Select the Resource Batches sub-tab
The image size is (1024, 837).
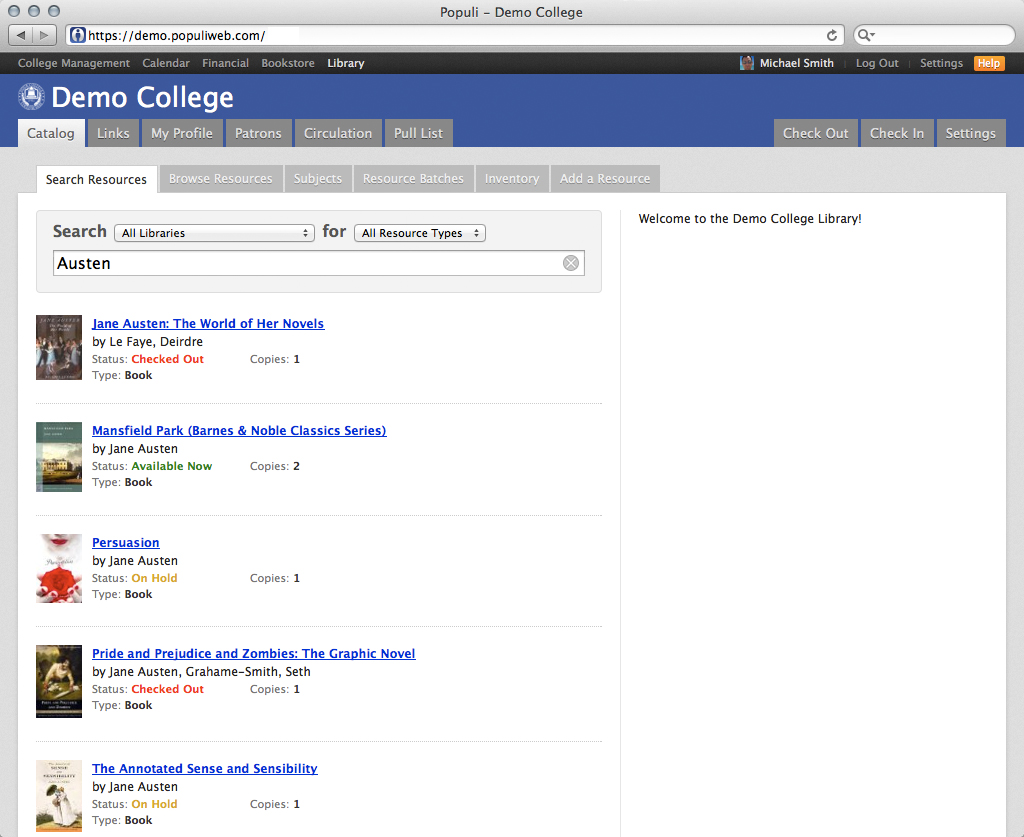coord(413,179)
